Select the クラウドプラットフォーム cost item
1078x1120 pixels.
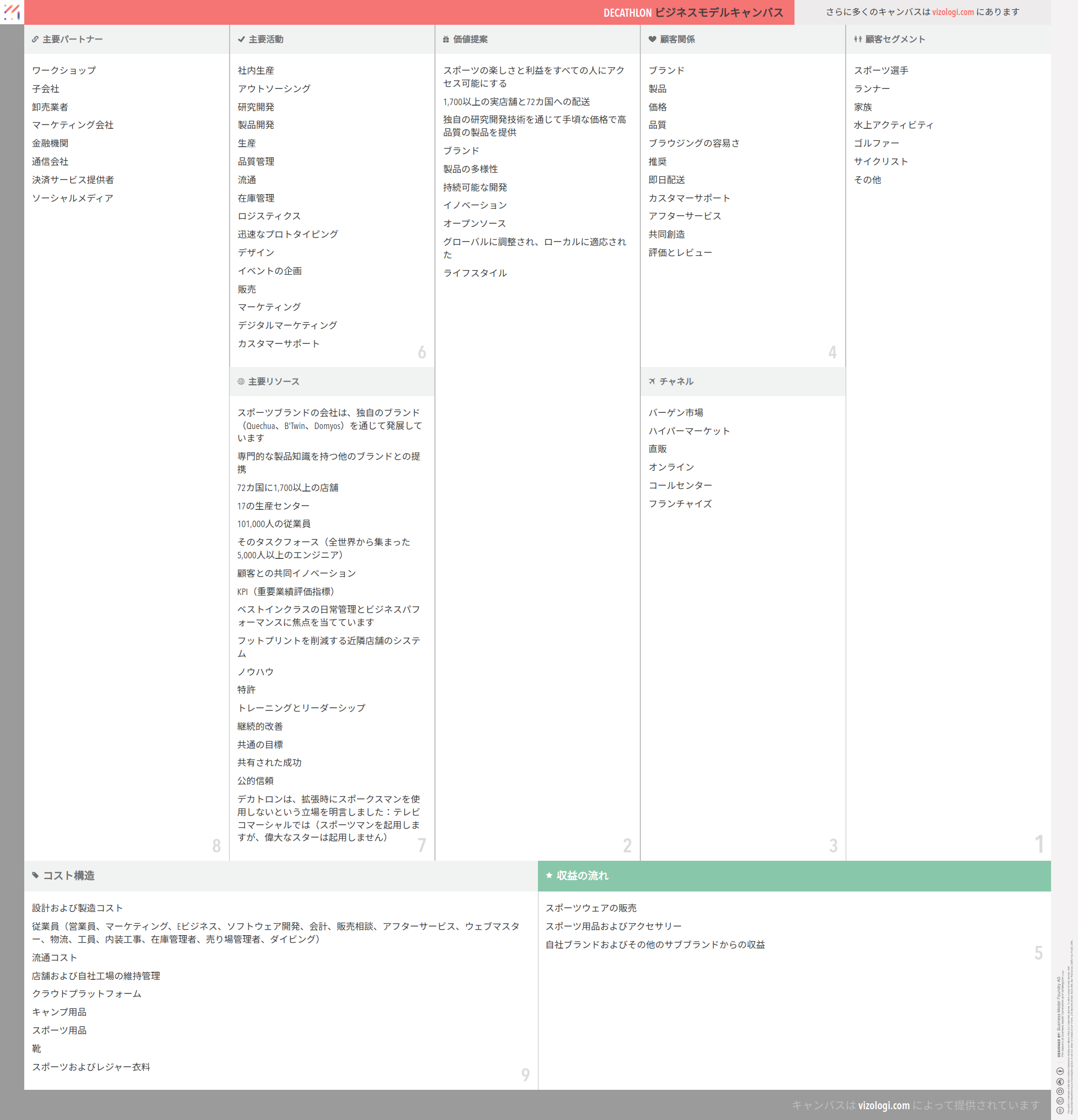(x=86, y=994)
